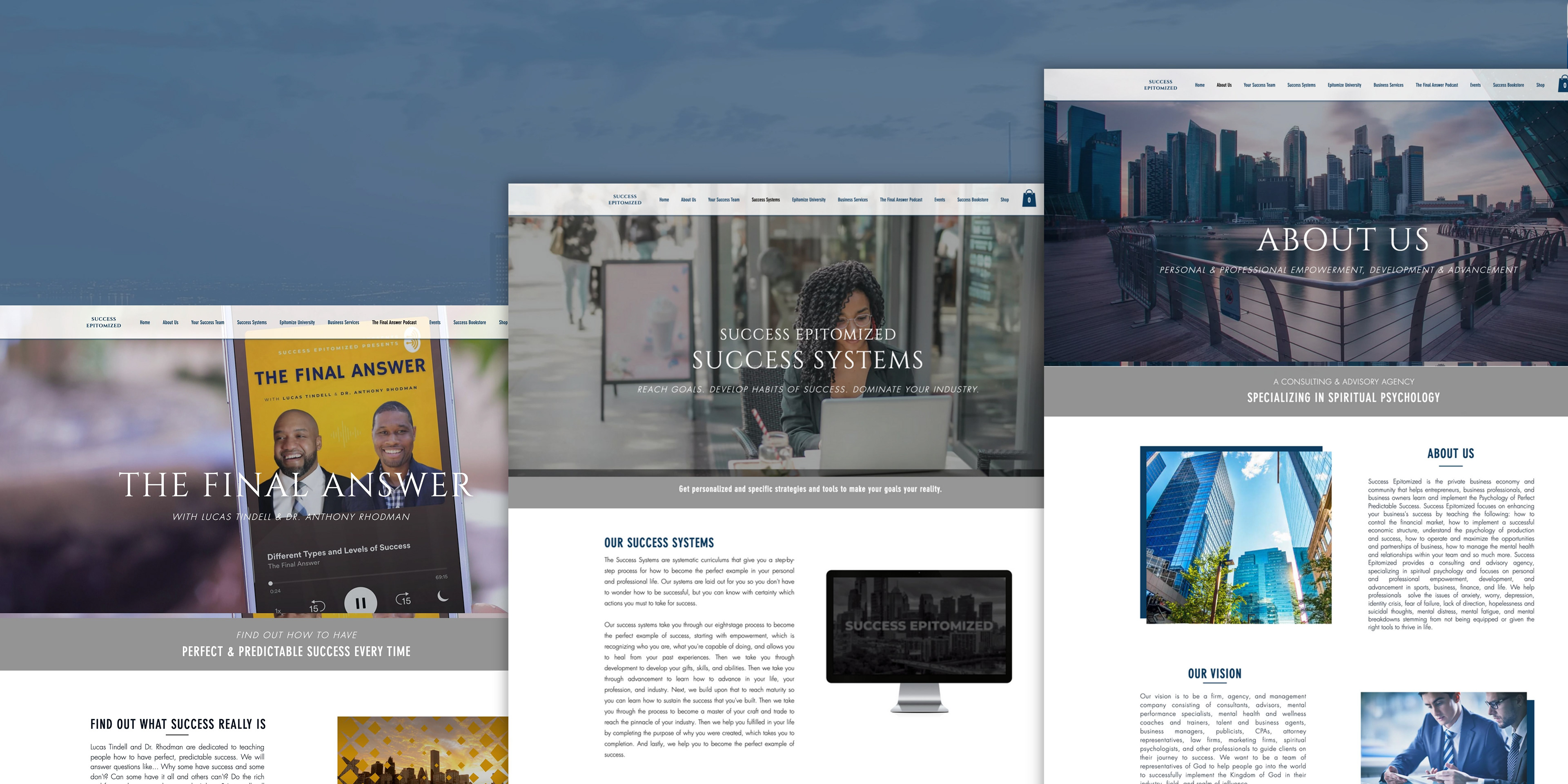
Task: Pause the podcast on the phone player
Action: point(360,603)
